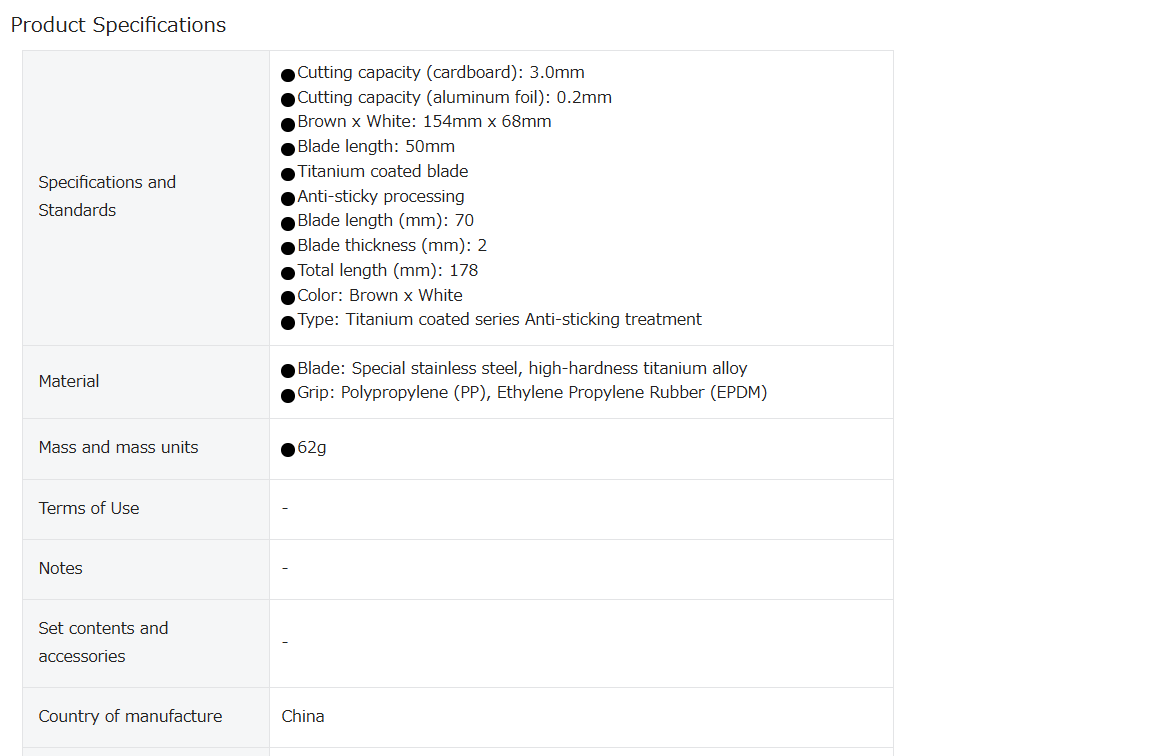Click the Blade: Special stainless steel line

514,369
